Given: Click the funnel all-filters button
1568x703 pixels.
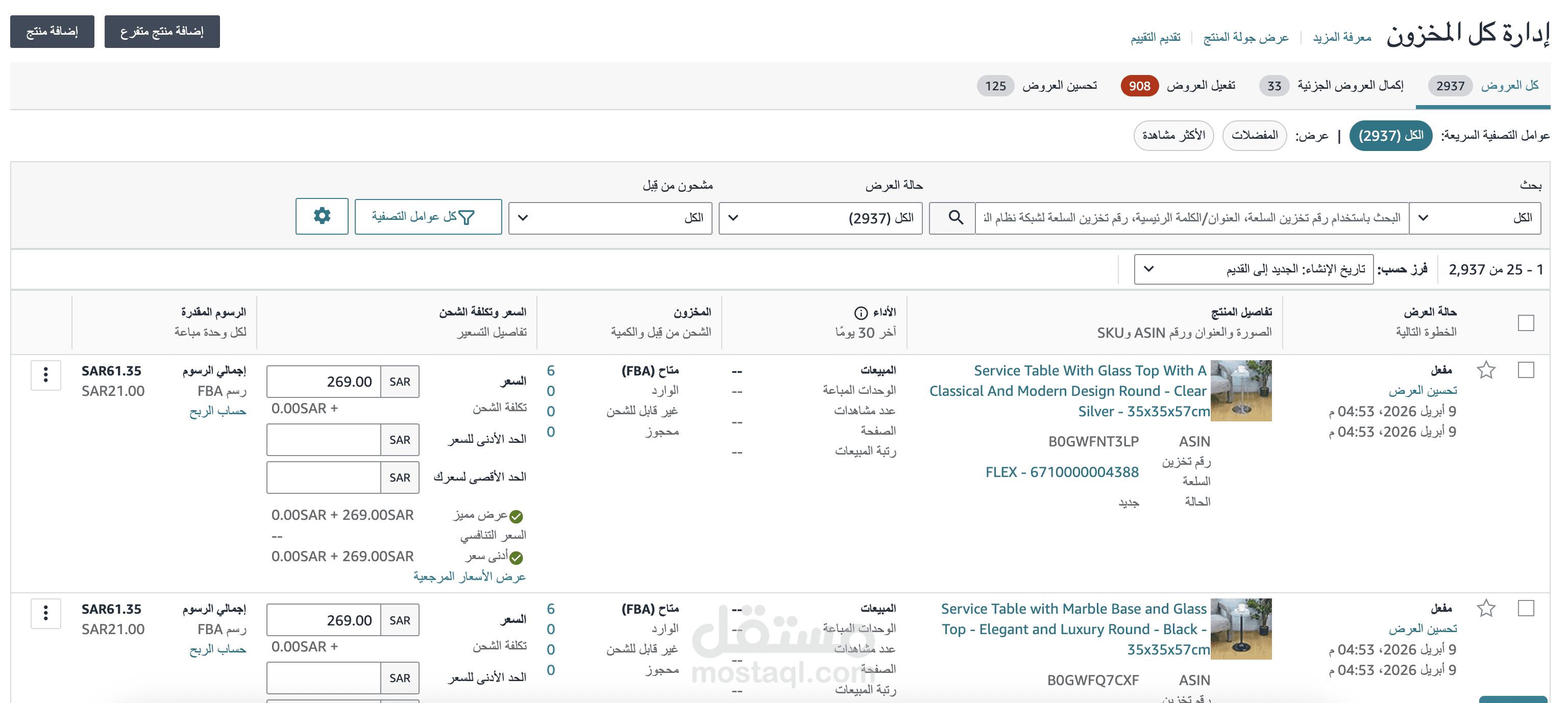Looking at the screenshot, I should coord(428,217).
